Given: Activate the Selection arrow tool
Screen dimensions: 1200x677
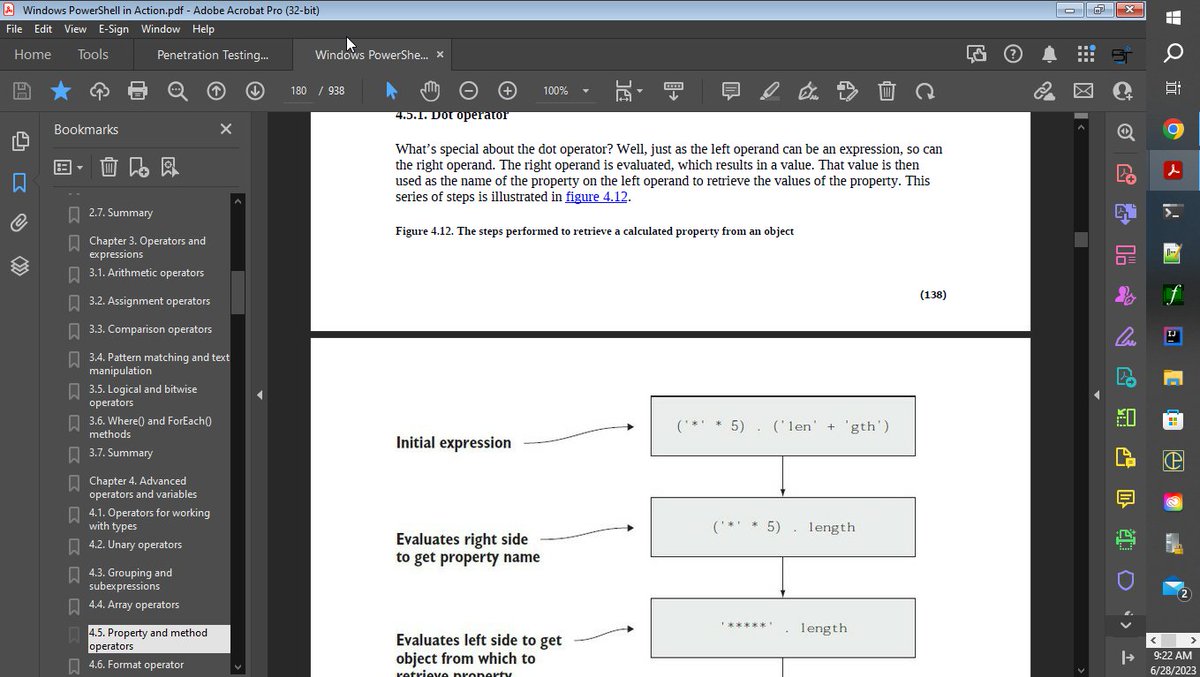Looking at the screenshot, I should tap(391, 91).
